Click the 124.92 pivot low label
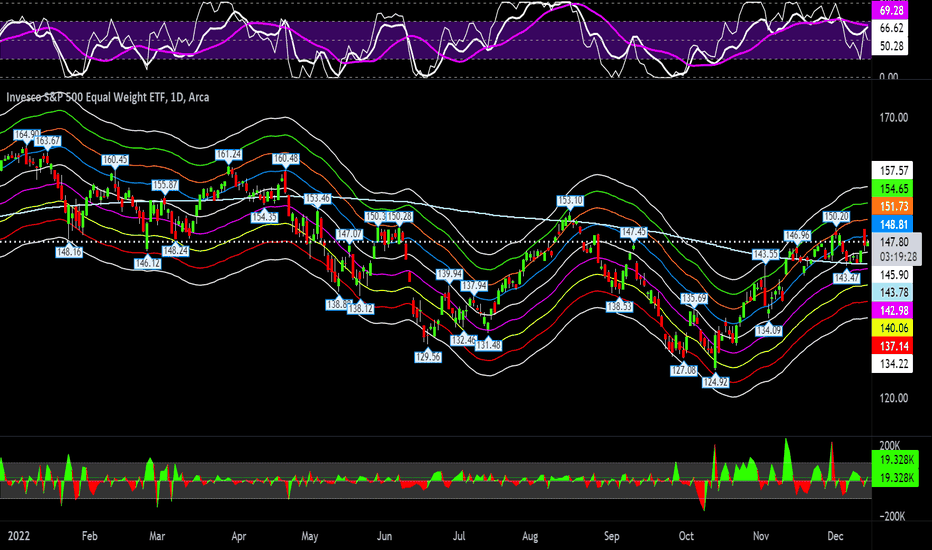The width and height of the screenshot is (932, 550). (715, 382)
